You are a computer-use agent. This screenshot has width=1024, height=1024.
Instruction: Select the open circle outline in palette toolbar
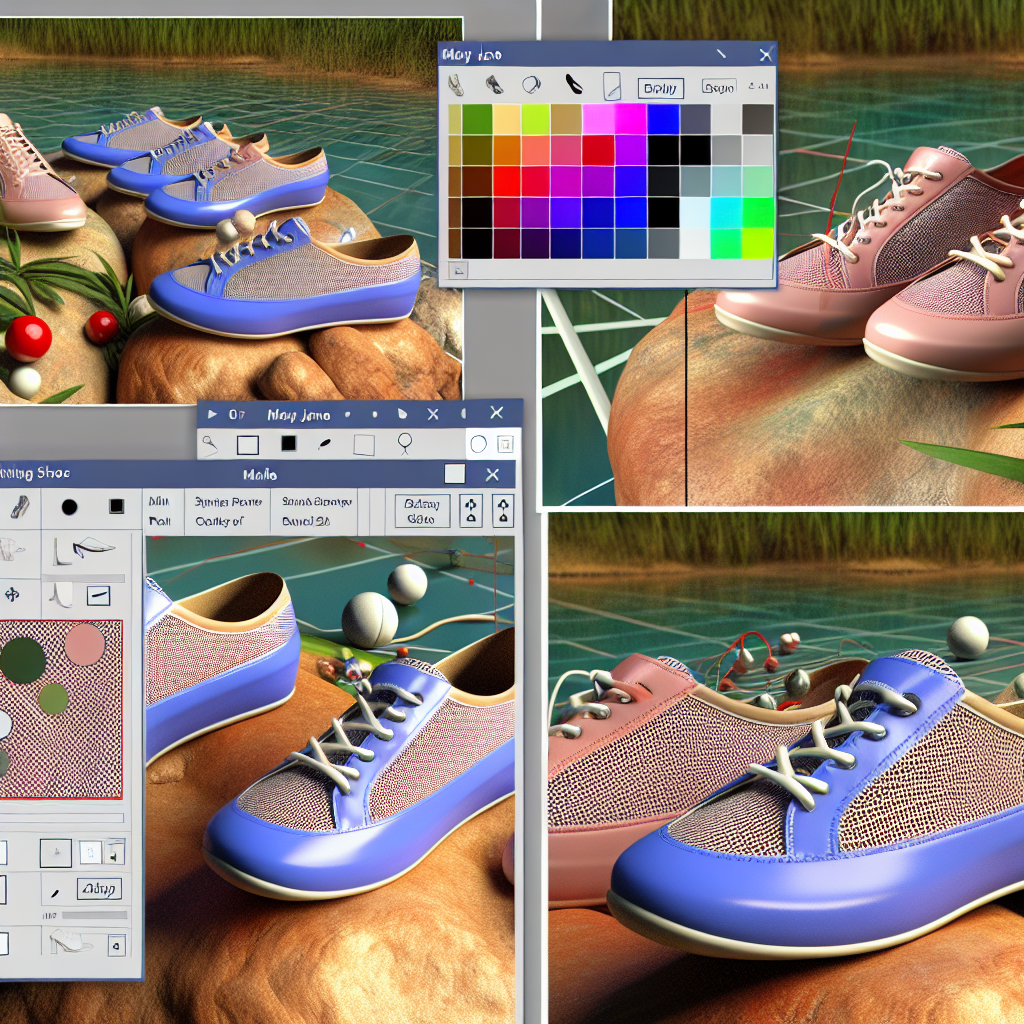pos(533,86)
